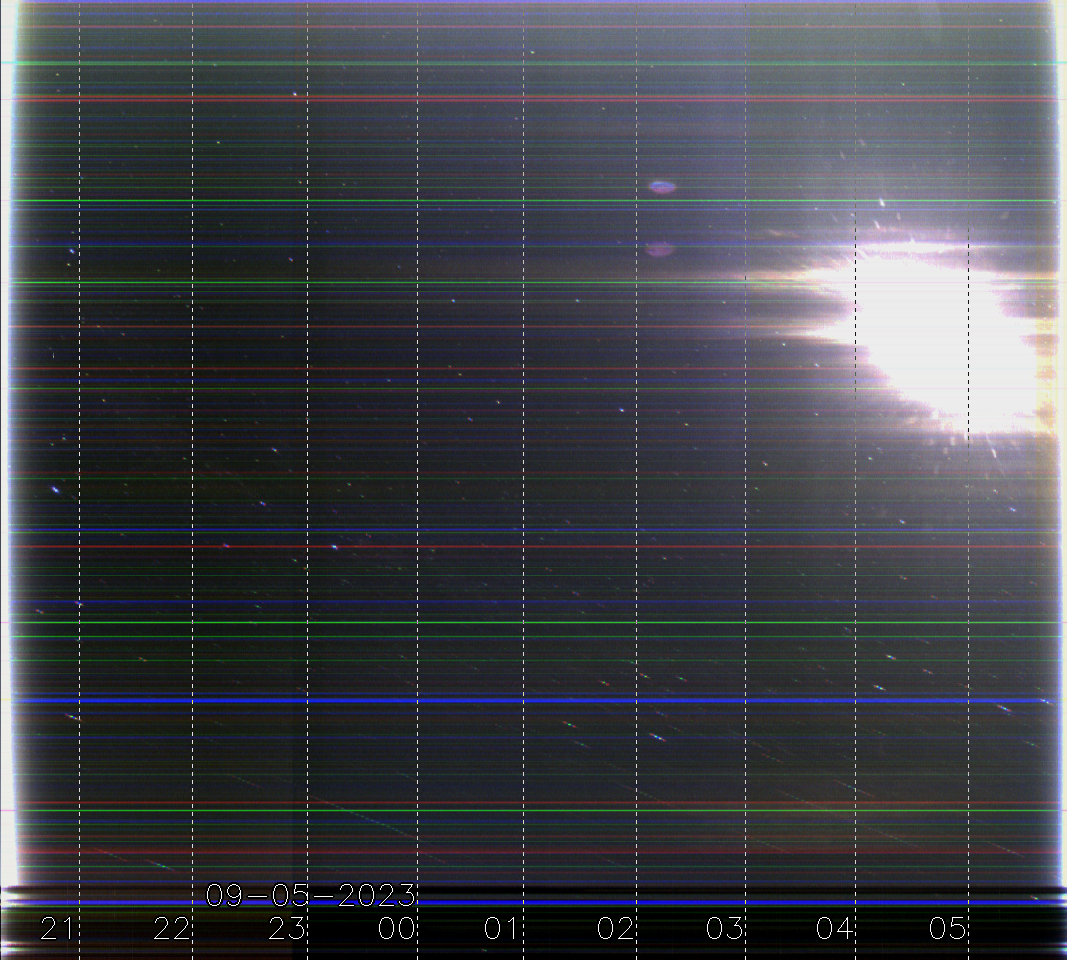This screenshot has width=1067, height=960.
Task: Click the lower purple lens-flare spot
Action: [x=659, y=250]
